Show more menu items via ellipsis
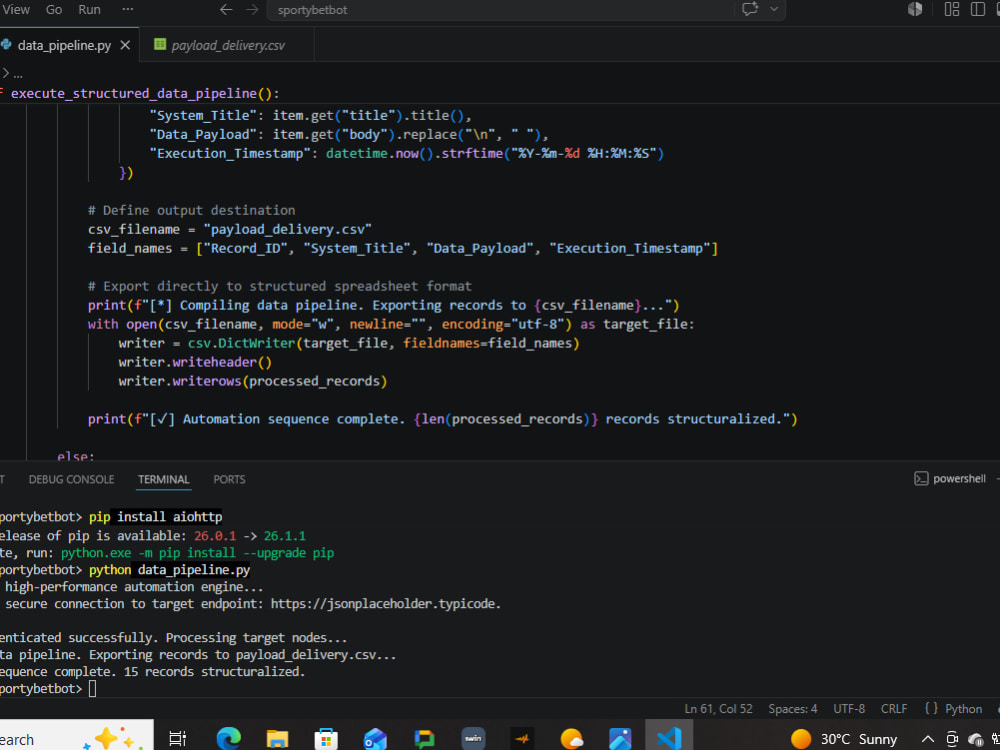This screenshot has height=750, width=1000. click(128, 10)
